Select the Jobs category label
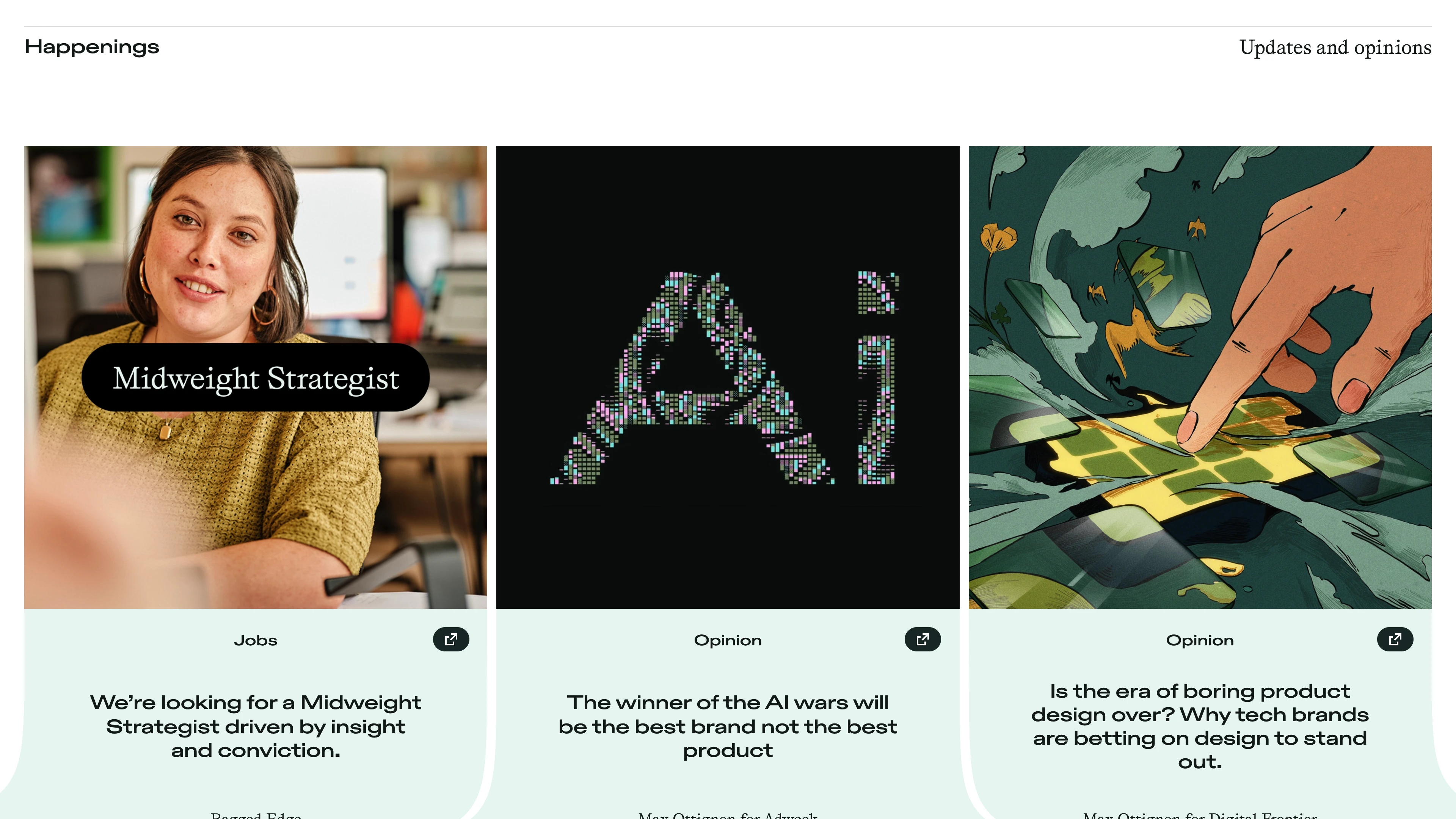Viewport: 1456px width, 819px height. click(256, 640)
